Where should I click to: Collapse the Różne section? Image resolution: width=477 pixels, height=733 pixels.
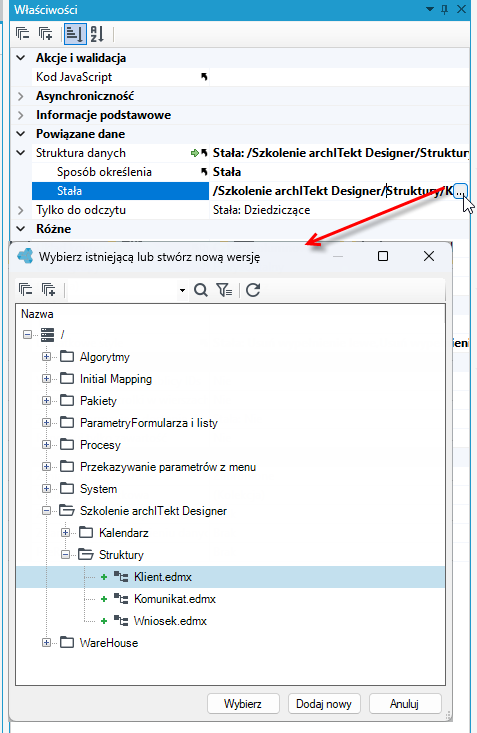tap(21, 229)
